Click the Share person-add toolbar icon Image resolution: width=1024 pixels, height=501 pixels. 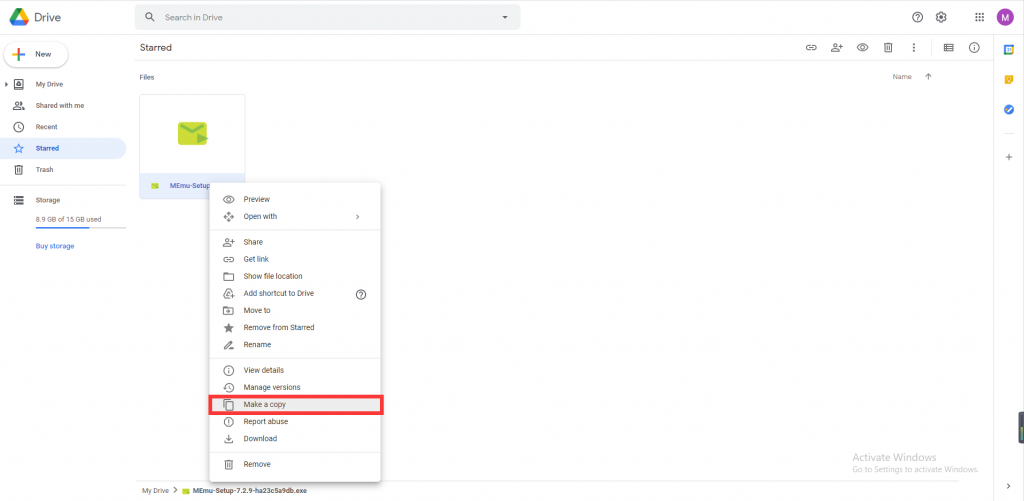[837, 48]
